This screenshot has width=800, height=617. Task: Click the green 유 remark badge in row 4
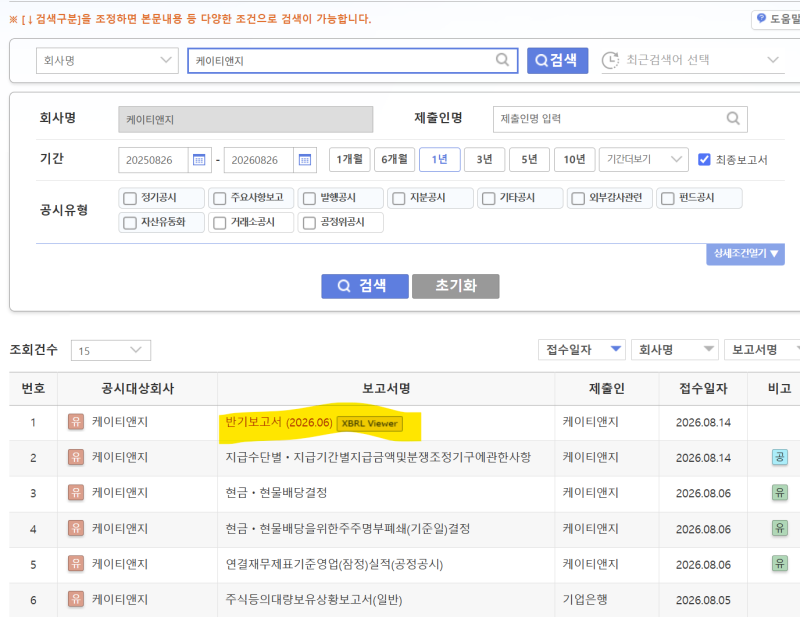pos(779,528)
